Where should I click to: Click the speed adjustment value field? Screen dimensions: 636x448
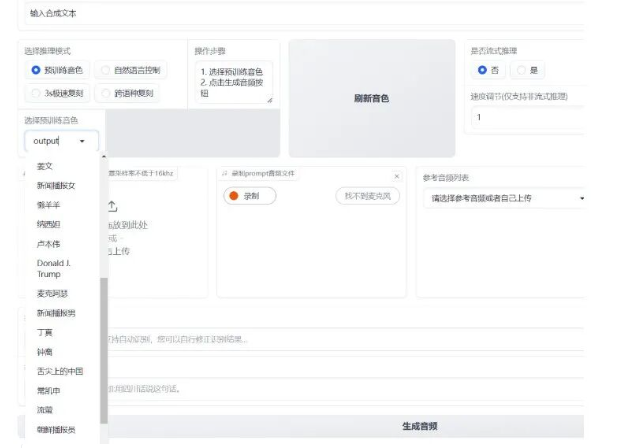coord(527,117)
